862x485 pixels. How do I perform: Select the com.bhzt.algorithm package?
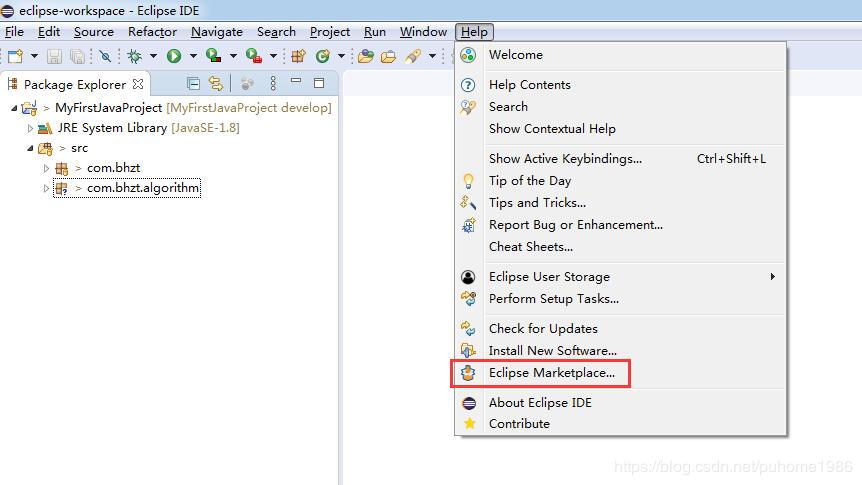click(143, 188)
